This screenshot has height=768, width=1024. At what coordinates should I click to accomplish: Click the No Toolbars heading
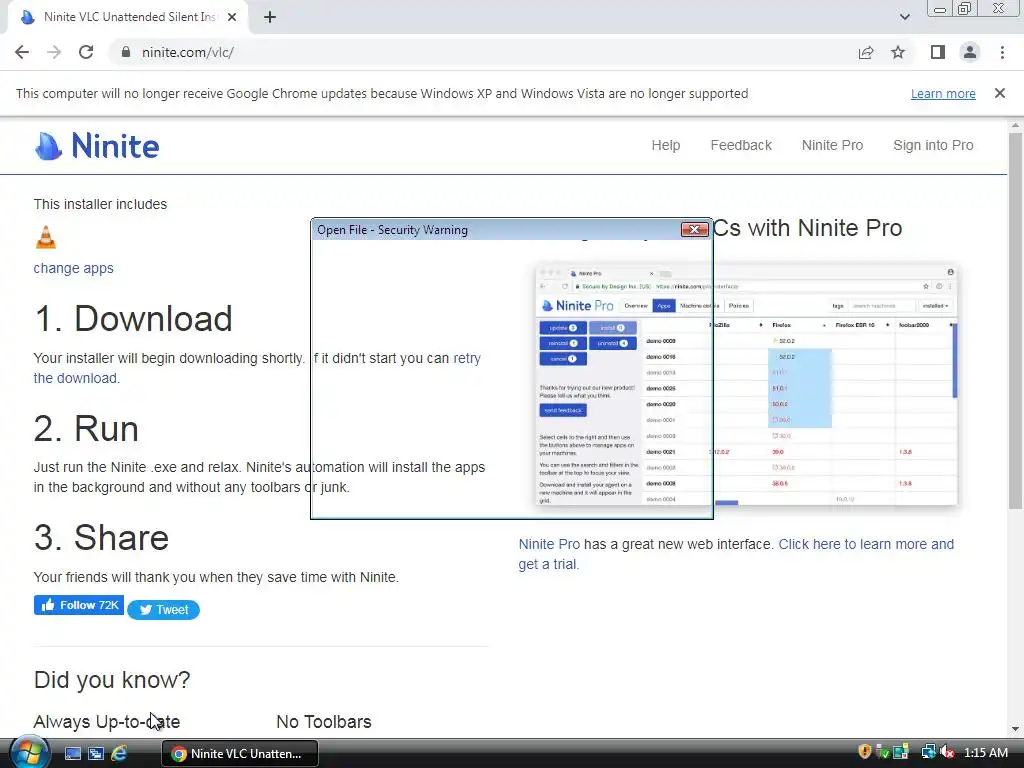click(x=324, y=722)
